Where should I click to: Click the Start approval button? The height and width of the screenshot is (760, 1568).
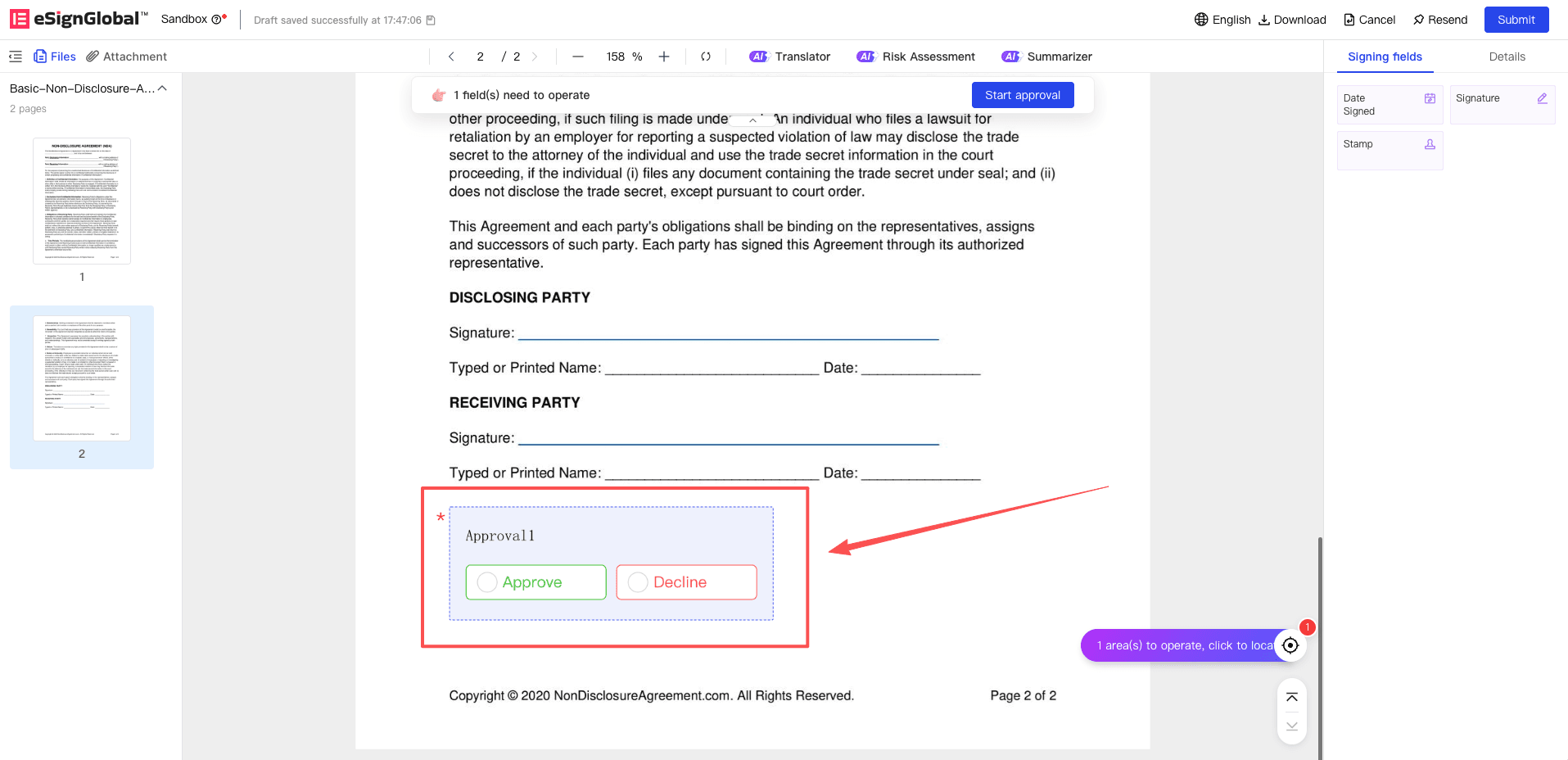point(1023,95)
